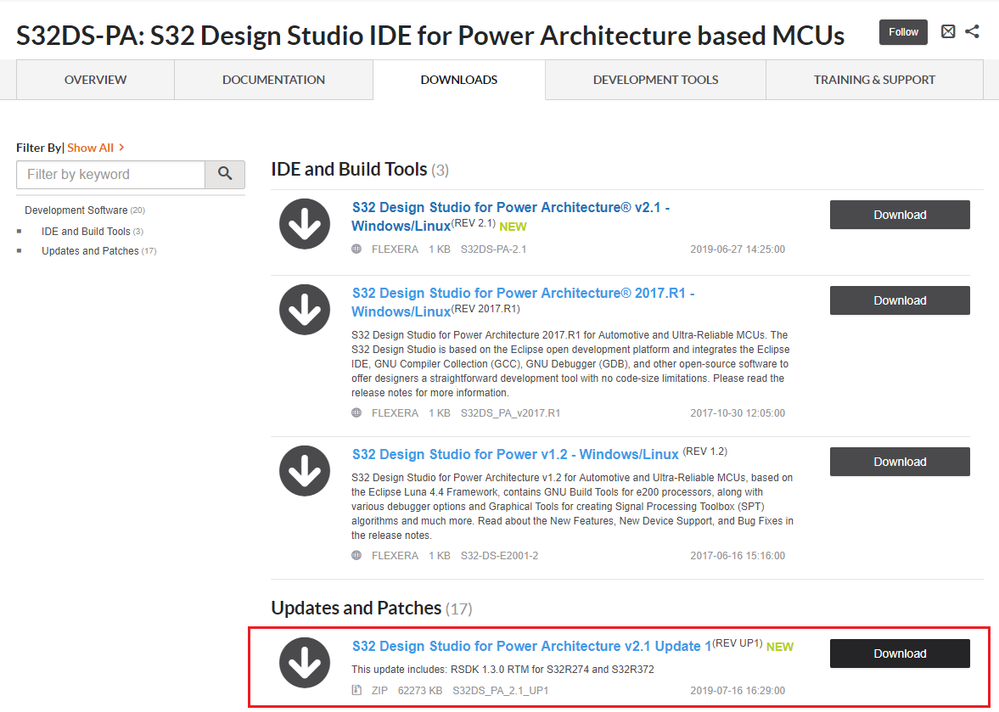Click ZIP file icon for S32DS_PA_2.1_UP1
Screen dimensions: 999x712
357,690
